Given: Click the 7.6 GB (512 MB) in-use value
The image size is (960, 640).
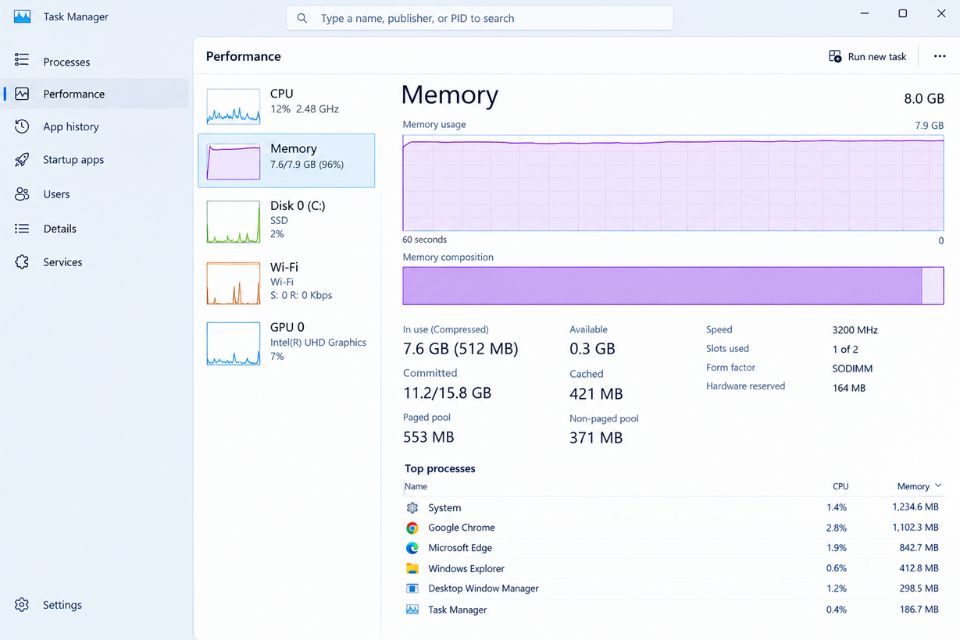Looking at the screenshot, I should 460,348.
